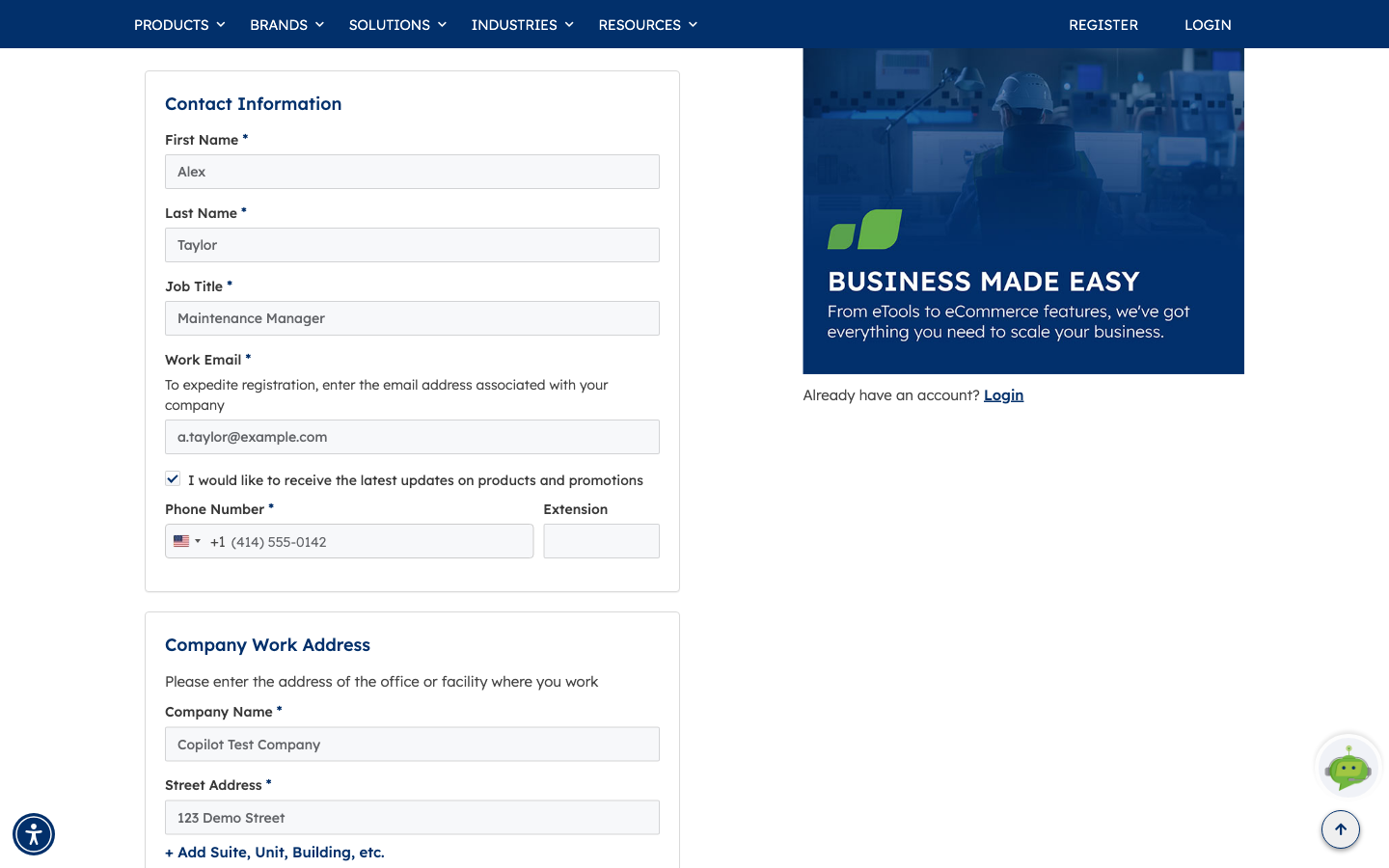Expand the Solutions menu

pos(397,24)
